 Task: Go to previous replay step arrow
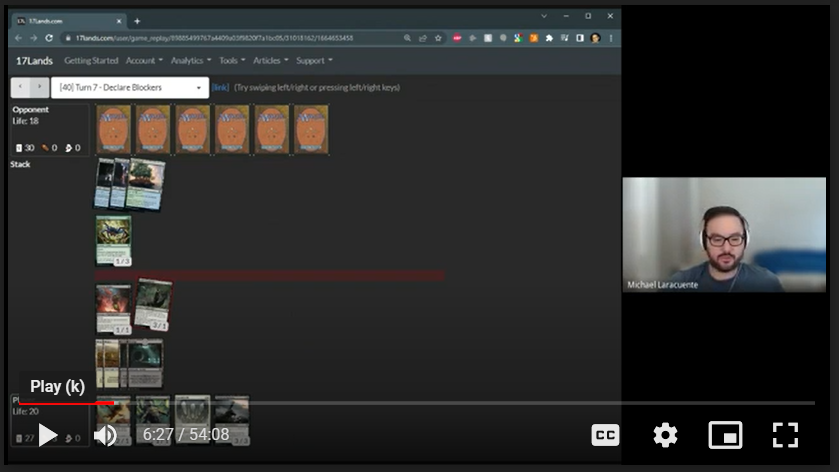click(21, 88)
